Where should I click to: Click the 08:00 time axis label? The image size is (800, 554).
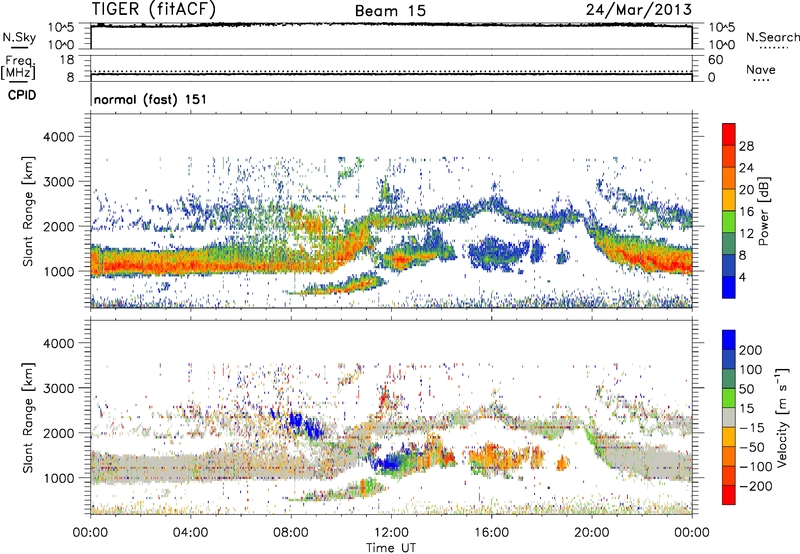[x=291, y=533]
